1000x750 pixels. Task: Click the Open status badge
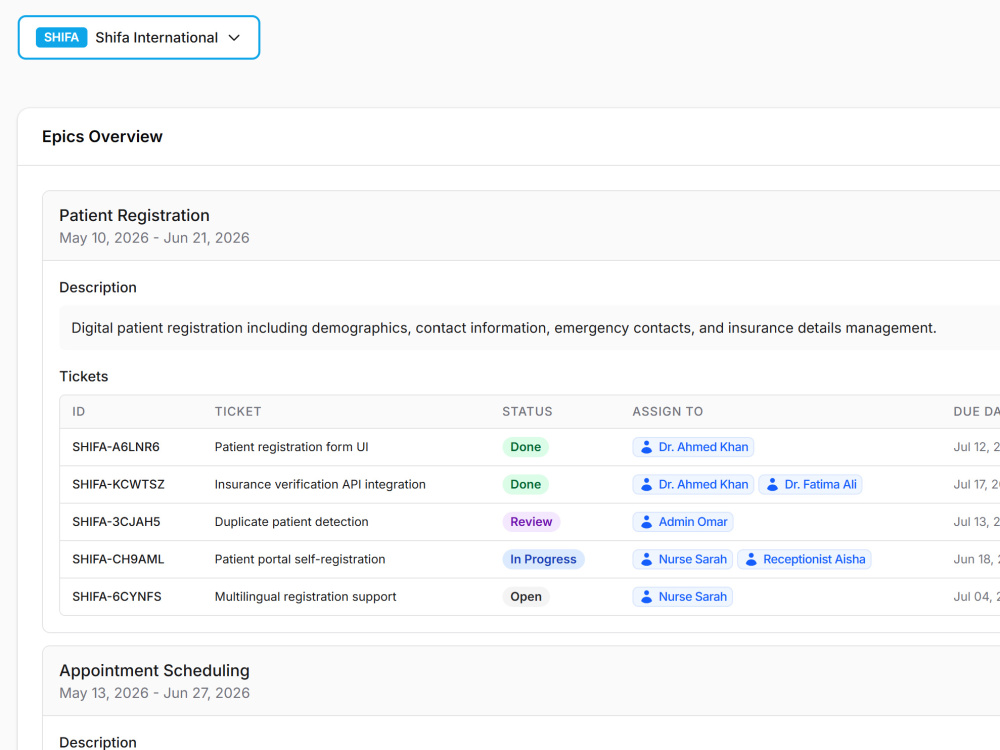coord(526,597)
